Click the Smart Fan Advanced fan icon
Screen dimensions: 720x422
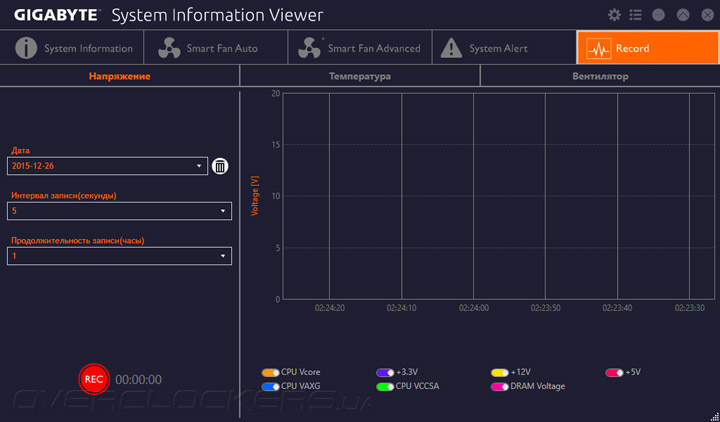point(309,48)
